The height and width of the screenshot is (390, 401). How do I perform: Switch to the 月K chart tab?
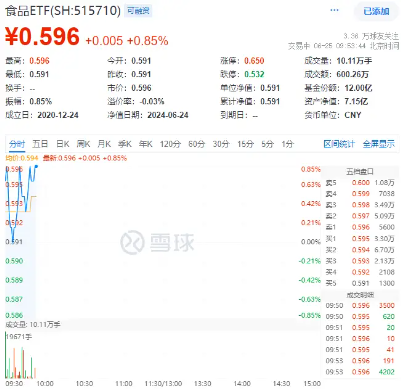pyautogui.click(x=104, y=144)
